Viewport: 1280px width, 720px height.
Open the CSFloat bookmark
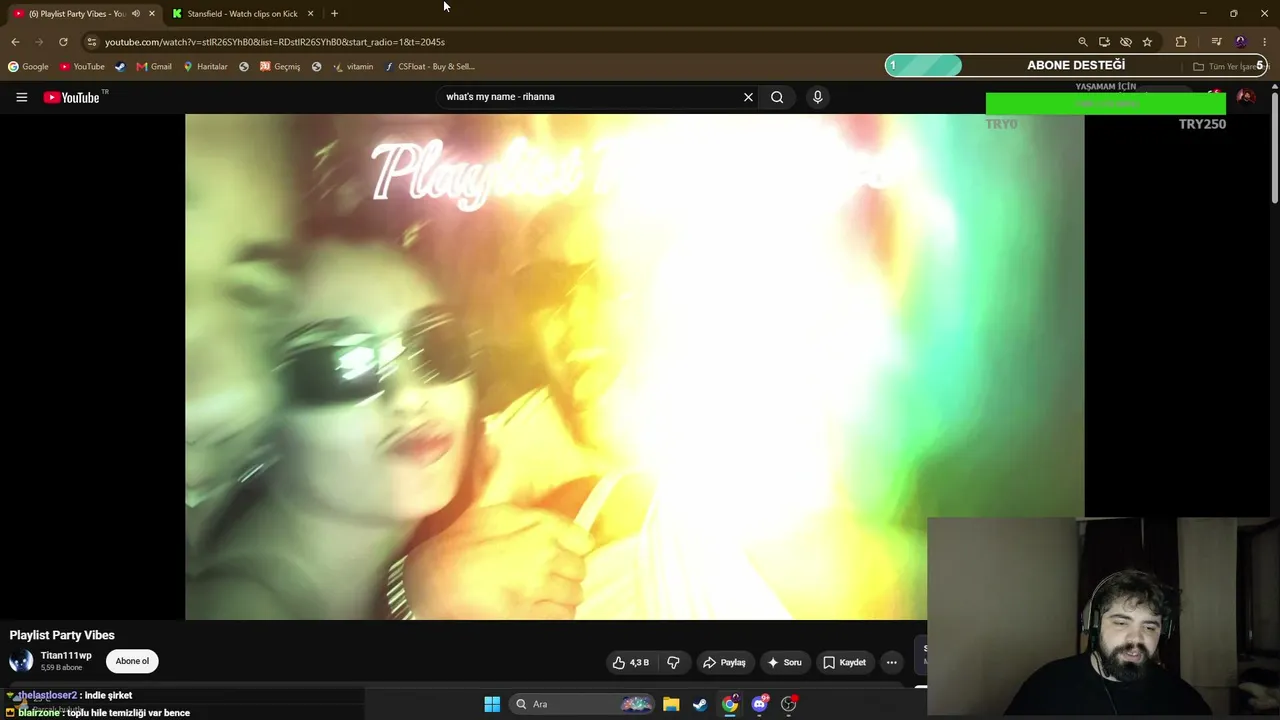pyautogui.click(x=430, y=67)
